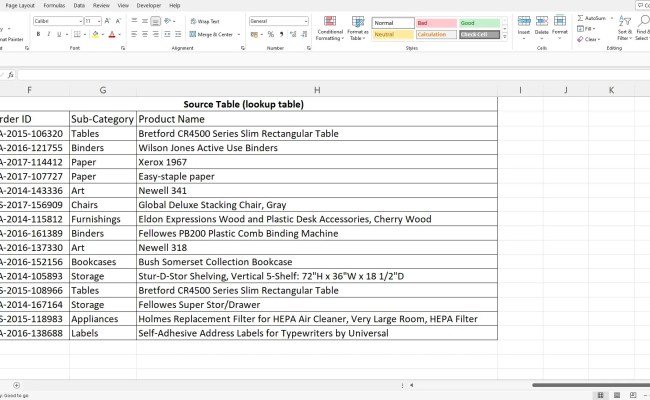The image size is (650, 400).
Task: Click inside the formula bar
Action: (x=334, y=75)
